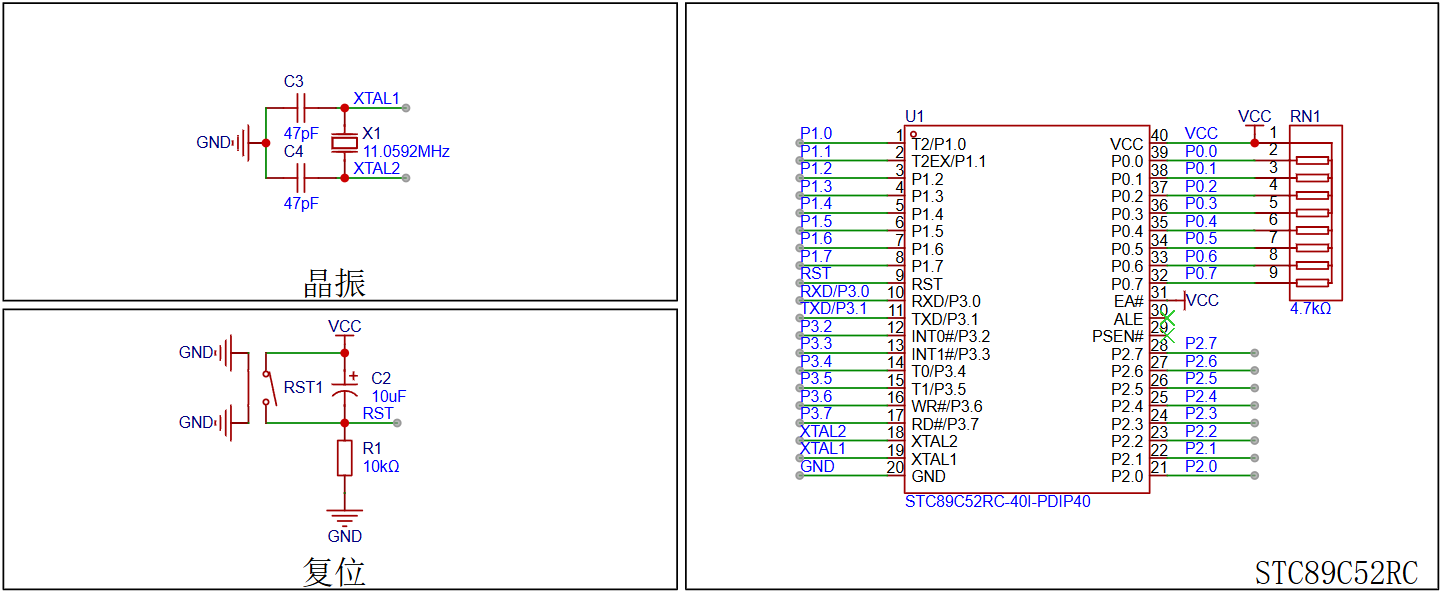Click the lower GND symbol beside switch RST1
This screenshot has height=592, width=1442.
(232, 423)
